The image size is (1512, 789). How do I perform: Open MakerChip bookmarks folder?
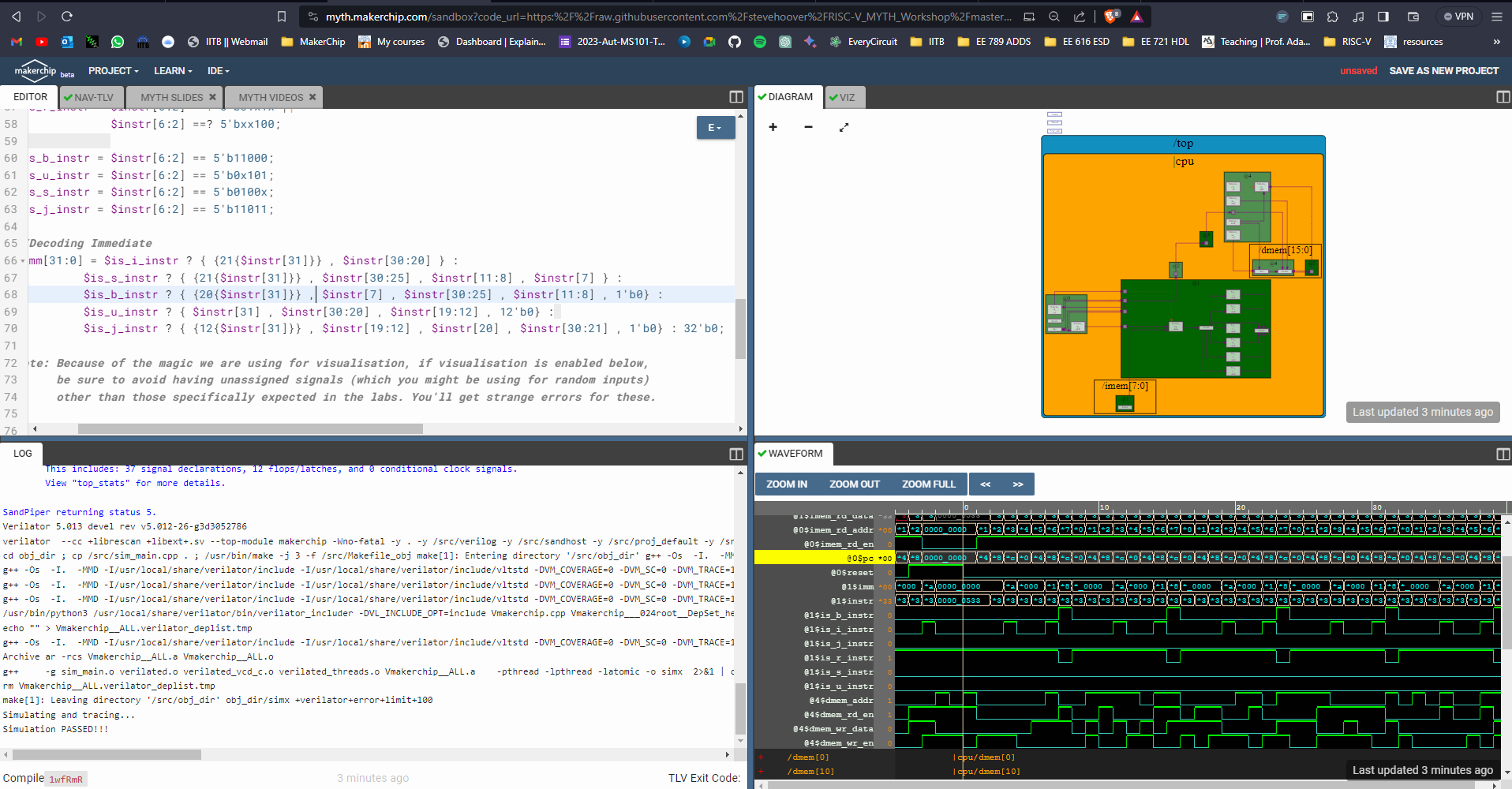[x=313, y=42]
